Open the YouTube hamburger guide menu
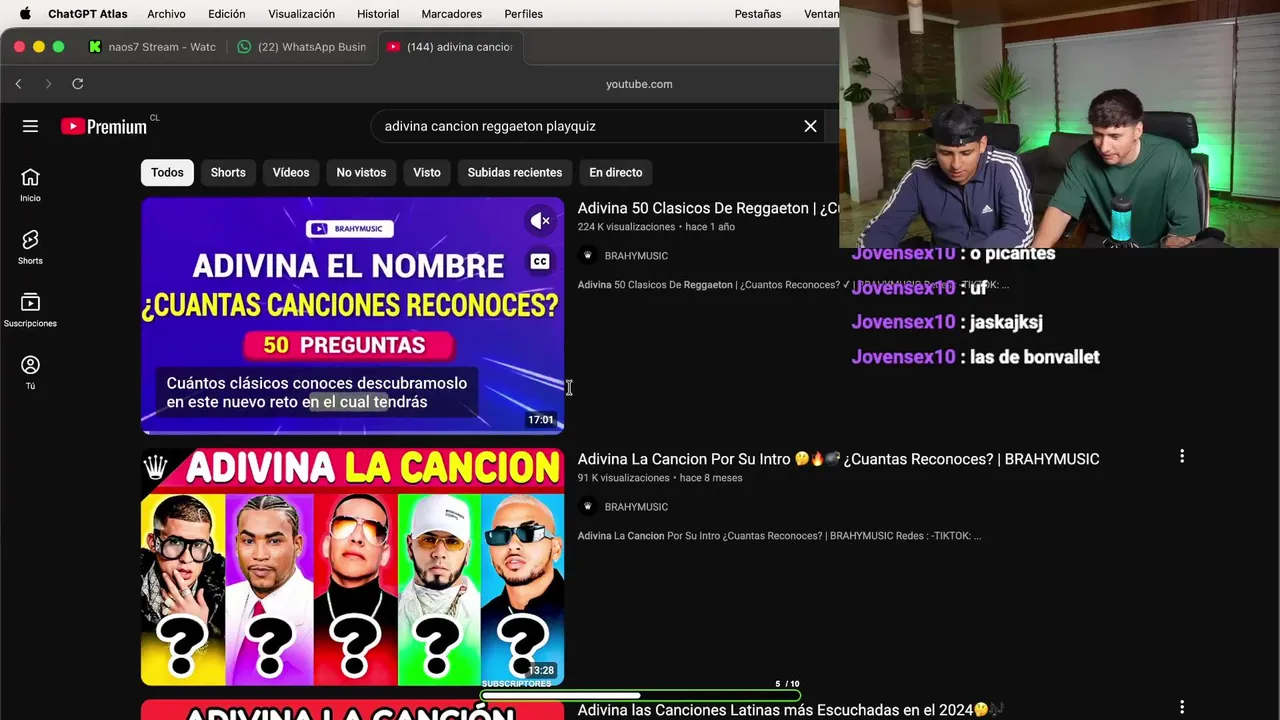Image resolution: width=1280 pixels, height=720 pixels. [30, 126]
